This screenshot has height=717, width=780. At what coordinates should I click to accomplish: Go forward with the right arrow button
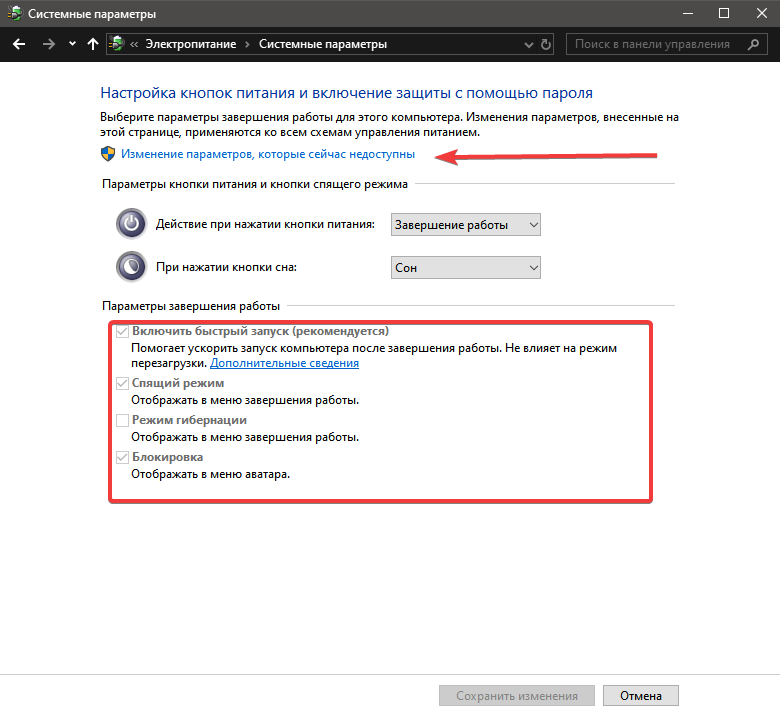click(x=49, y=44)
